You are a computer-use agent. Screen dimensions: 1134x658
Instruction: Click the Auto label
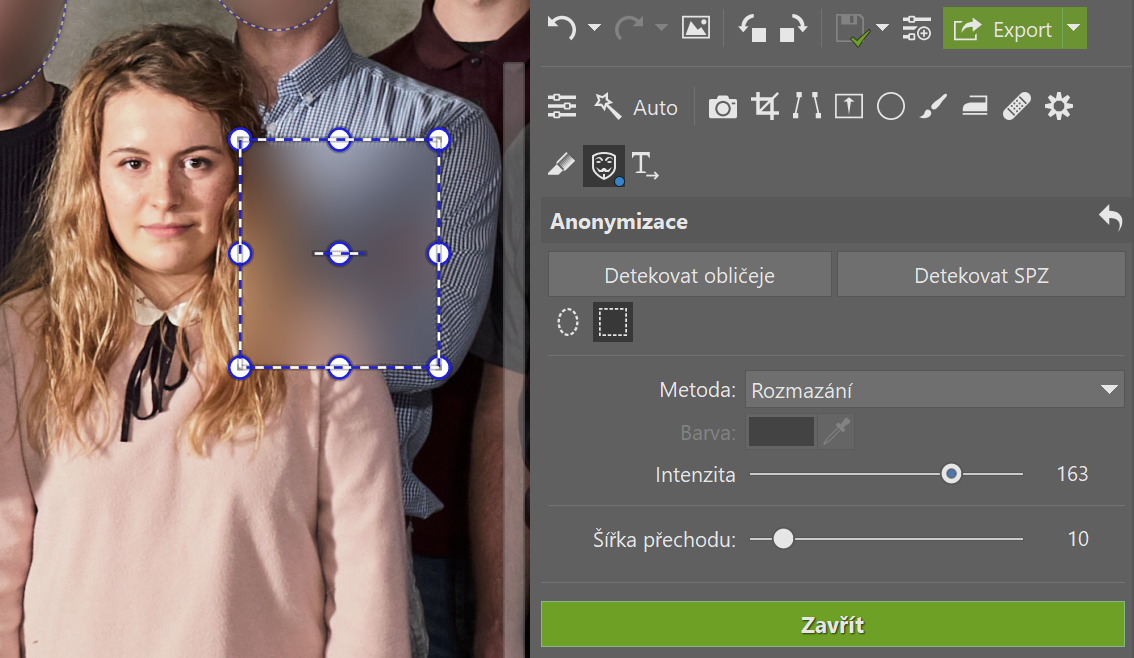[655, 108]
